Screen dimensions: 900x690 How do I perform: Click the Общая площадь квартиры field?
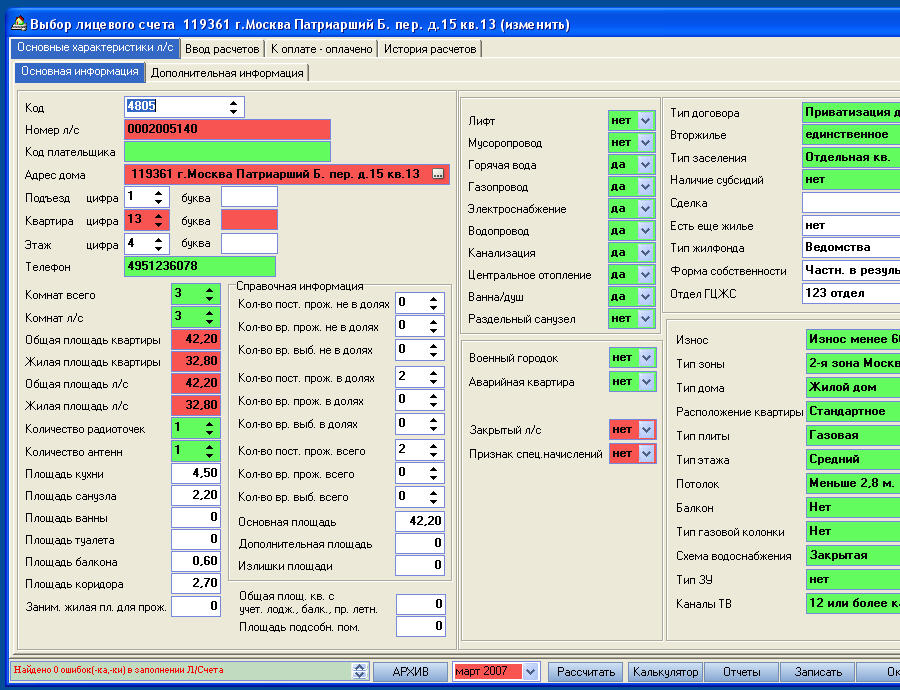196,339
